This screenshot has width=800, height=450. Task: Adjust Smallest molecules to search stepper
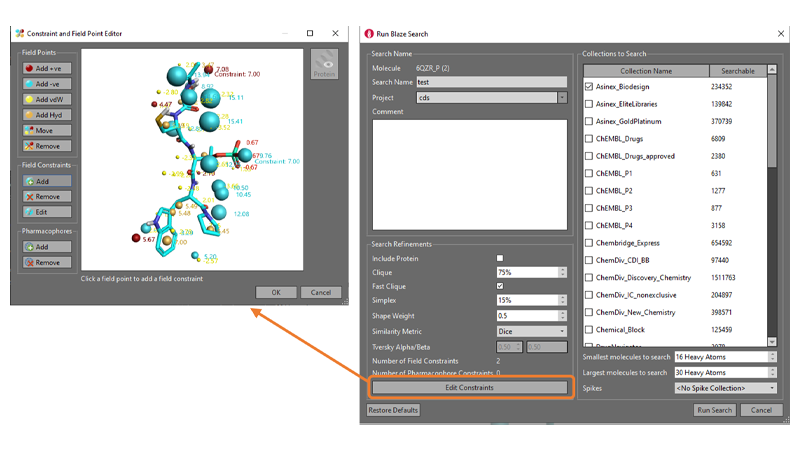pos(772,357)
